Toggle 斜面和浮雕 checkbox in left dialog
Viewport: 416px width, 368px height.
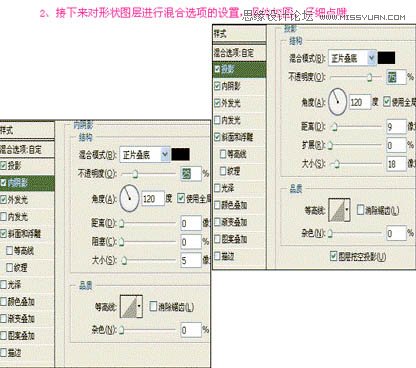(x=3, y=233)
